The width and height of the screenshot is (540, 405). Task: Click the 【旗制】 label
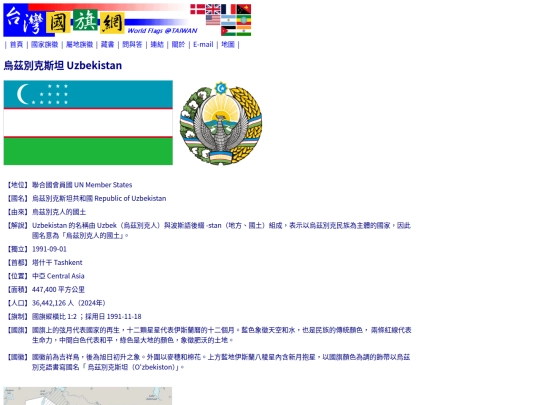tap(17, 316)
